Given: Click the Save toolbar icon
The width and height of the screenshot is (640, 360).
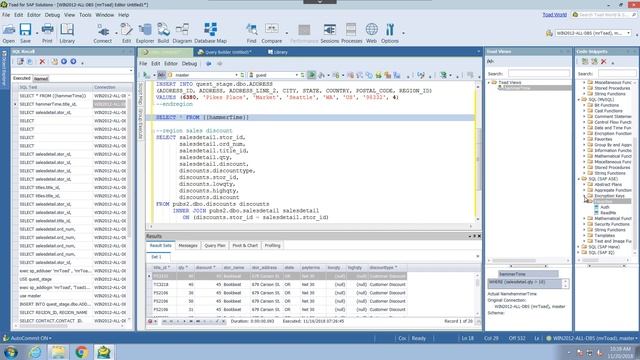Looking at the screenshot, I should [x=25, y=33].
